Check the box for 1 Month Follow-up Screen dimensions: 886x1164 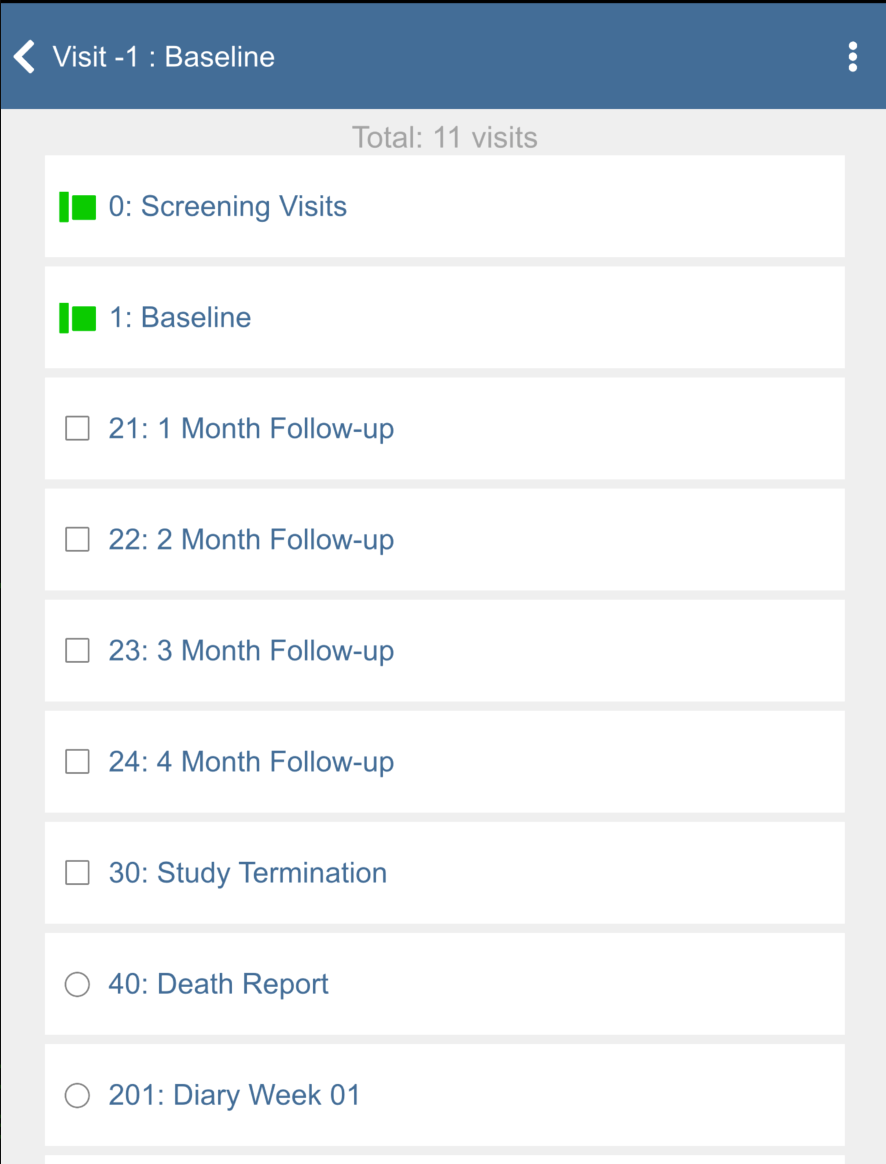(x=77, y=429)
